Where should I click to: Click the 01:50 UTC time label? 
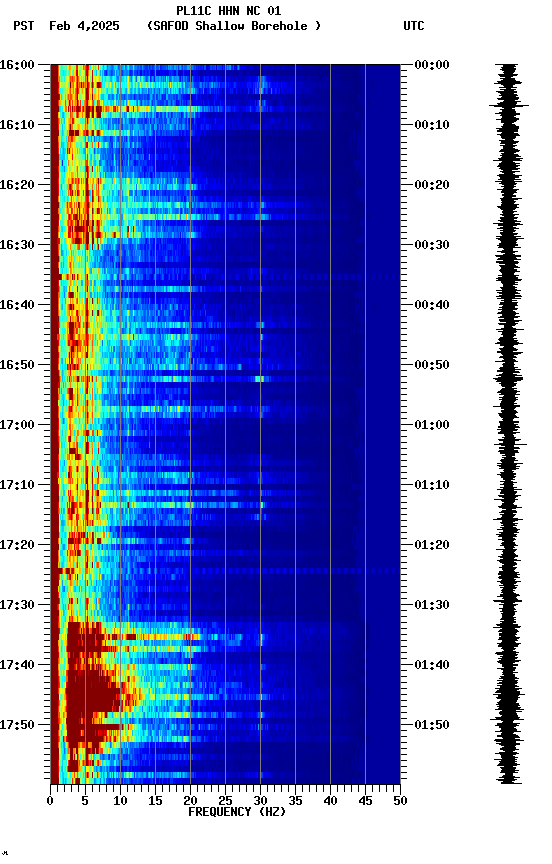[x=432, y=725]
